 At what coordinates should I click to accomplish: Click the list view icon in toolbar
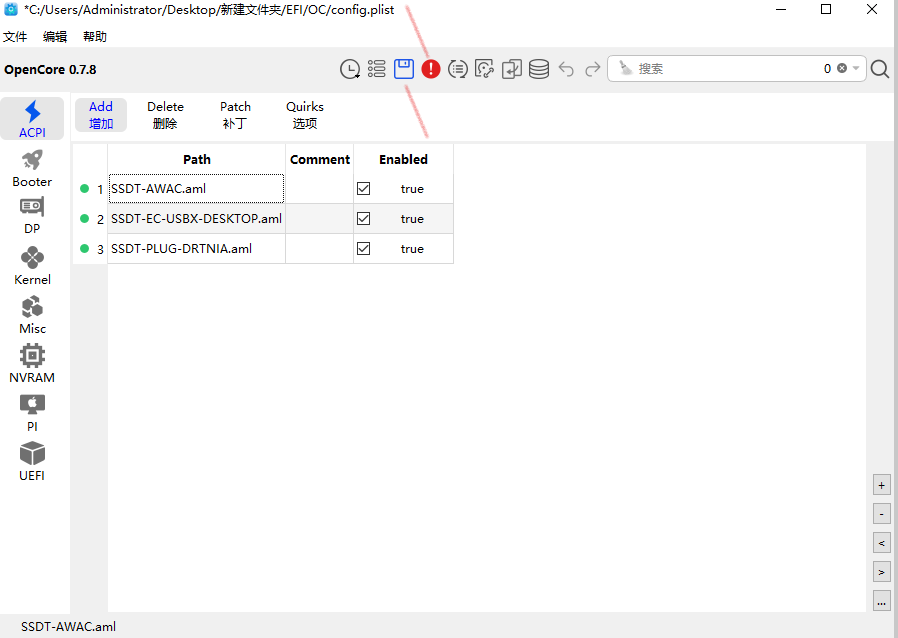pyautogui.click(x=376, y=69)
